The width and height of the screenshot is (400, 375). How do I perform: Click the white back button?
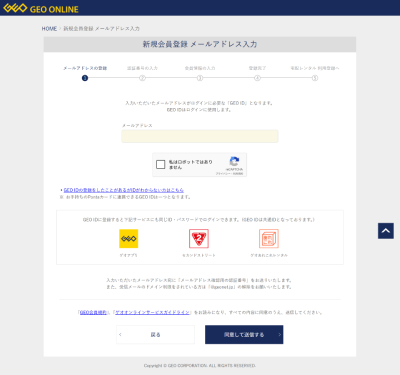[155, 335]
